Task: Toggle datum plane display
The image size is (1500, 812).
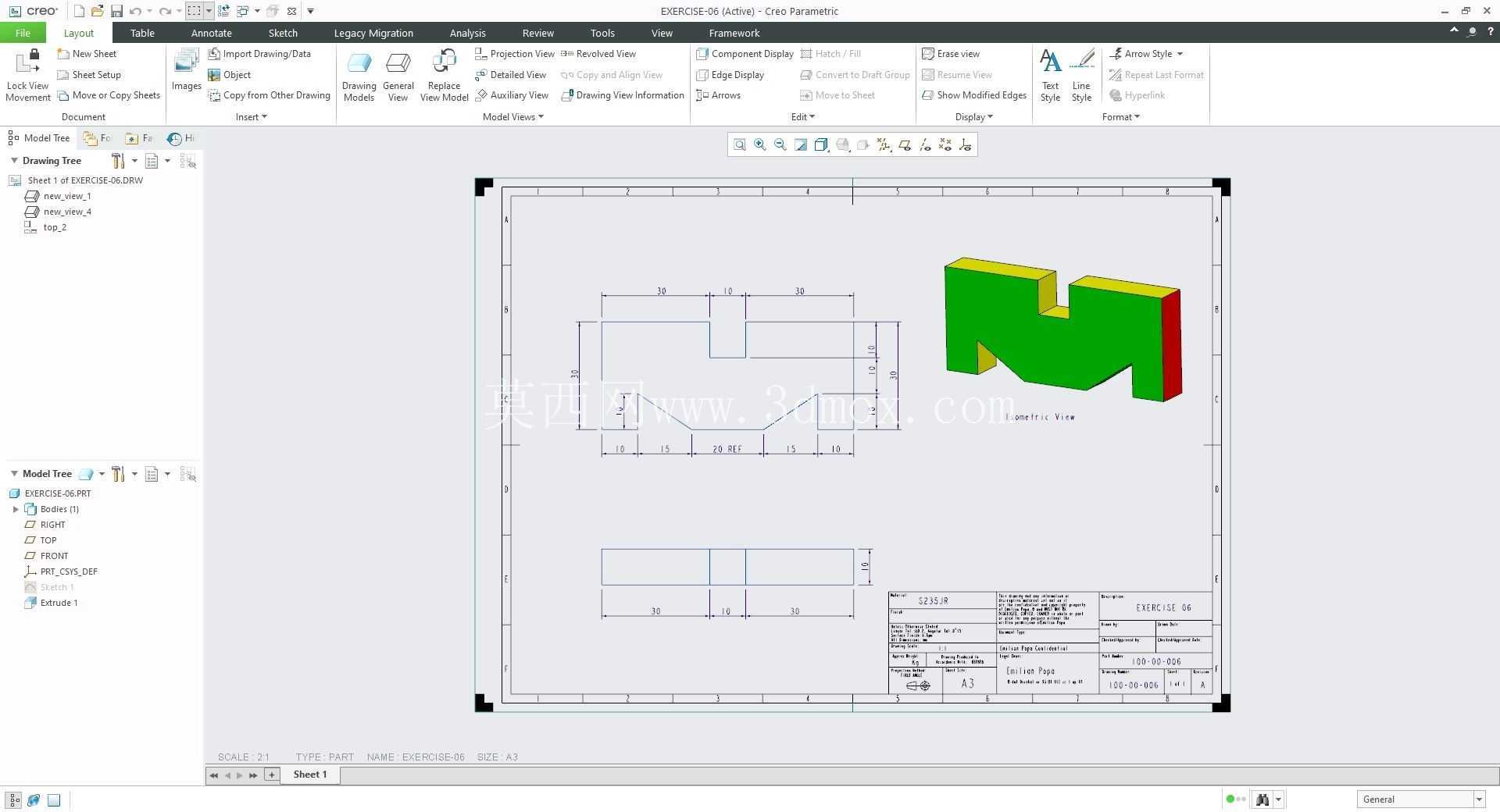Action: (x=905, y=144)
